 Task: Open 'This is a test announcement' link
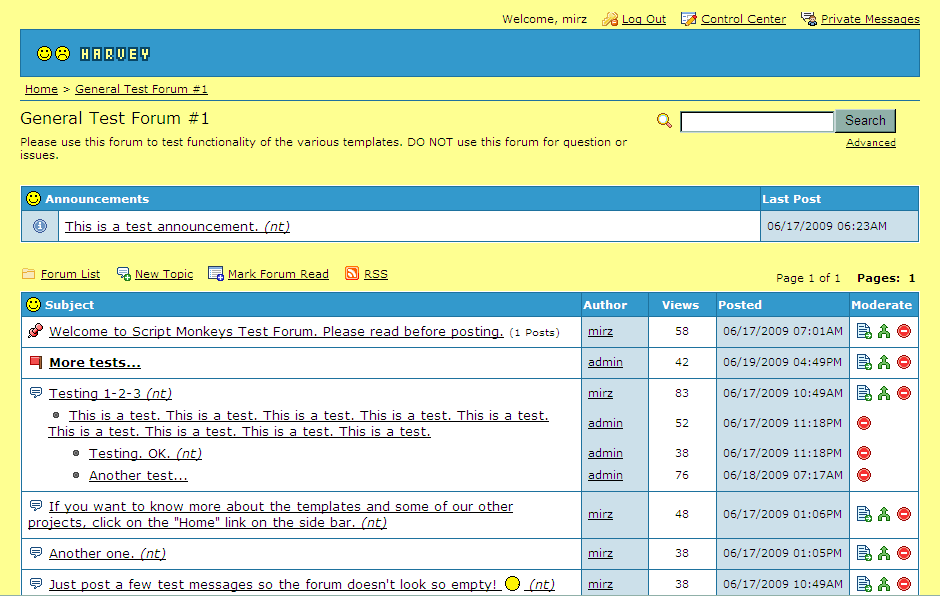tap(177, 227)
